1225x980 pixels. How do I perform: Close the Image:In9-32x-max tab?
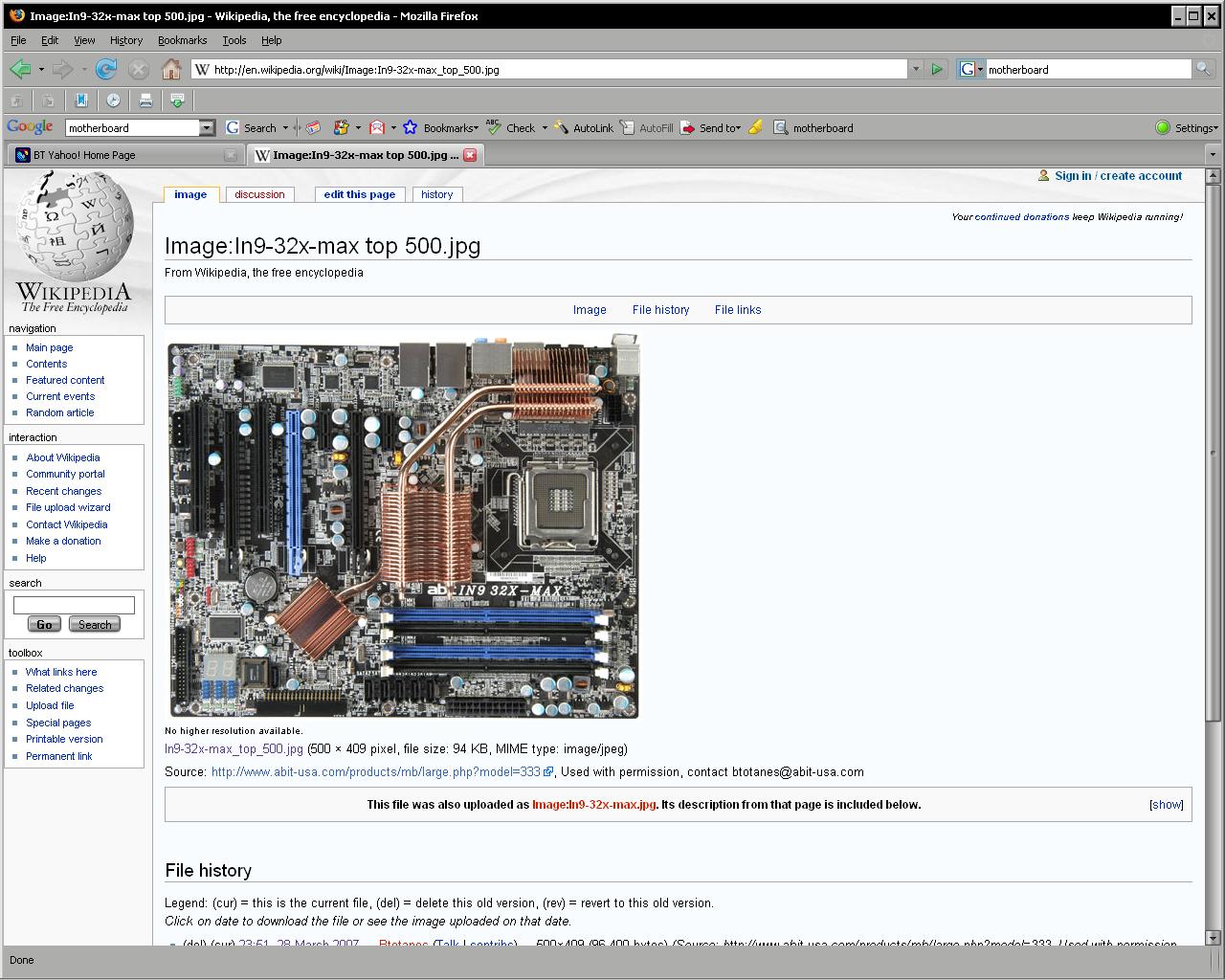(x=470, y=154)
